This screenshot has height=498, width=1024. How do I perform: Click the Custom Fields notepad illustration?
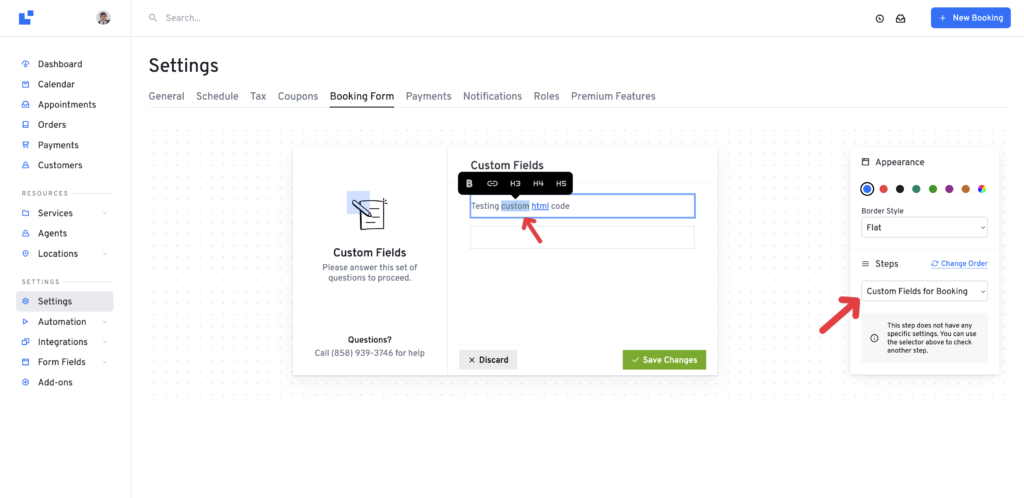point(367,211)
